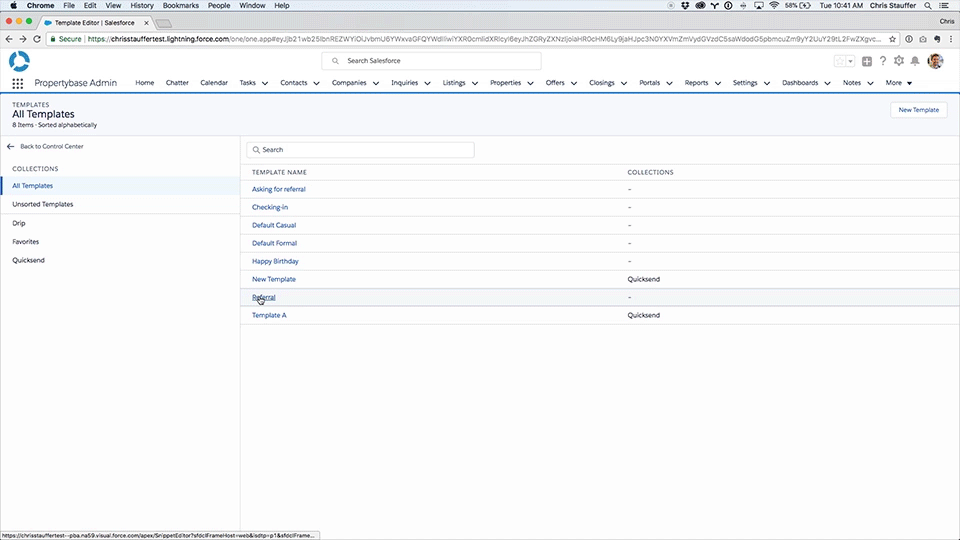Open macOS Spotlight search icon

click(x=928, y=6)
